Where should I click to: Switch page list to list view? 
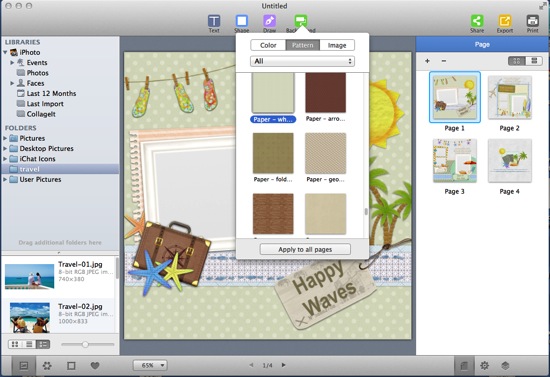click(x=534, y=61)
